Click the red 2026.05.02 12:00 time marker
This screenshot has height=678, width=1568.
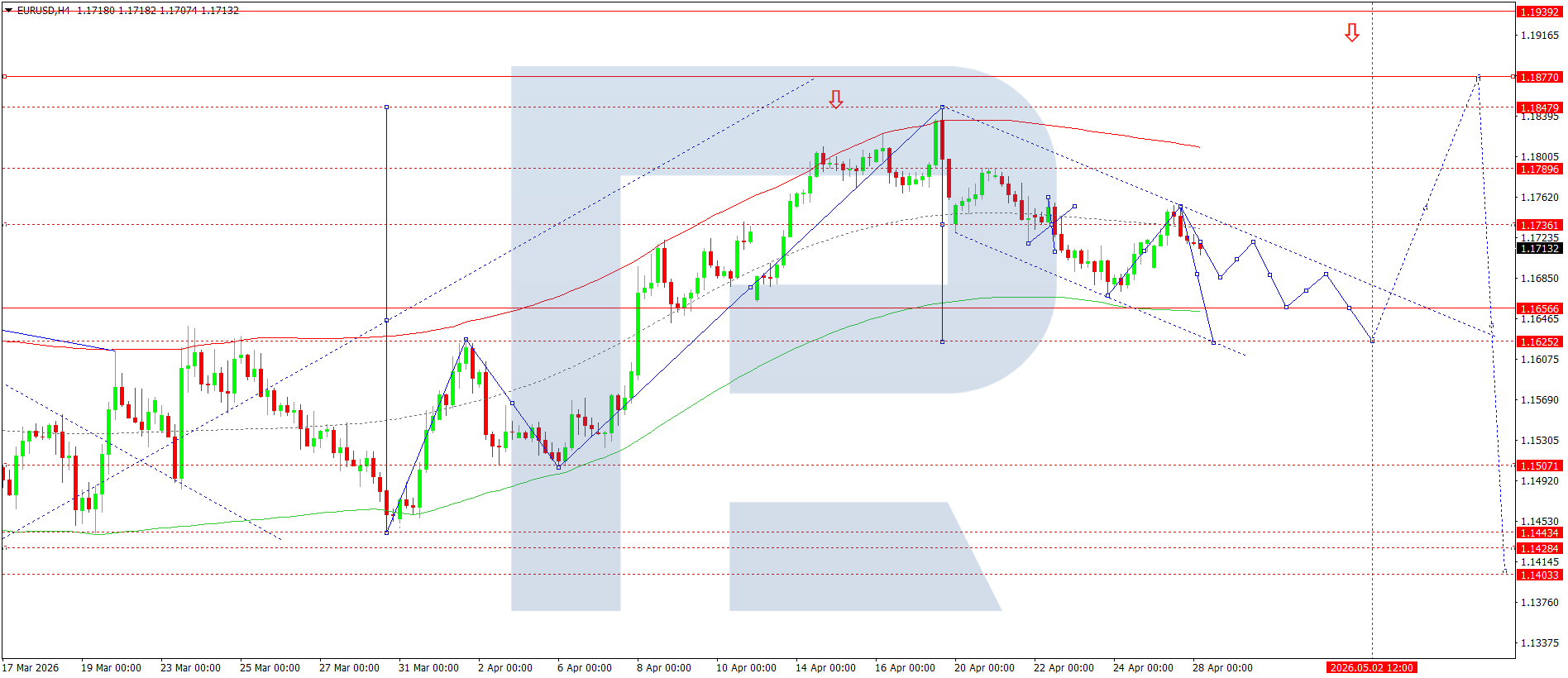click(1371, 667)
